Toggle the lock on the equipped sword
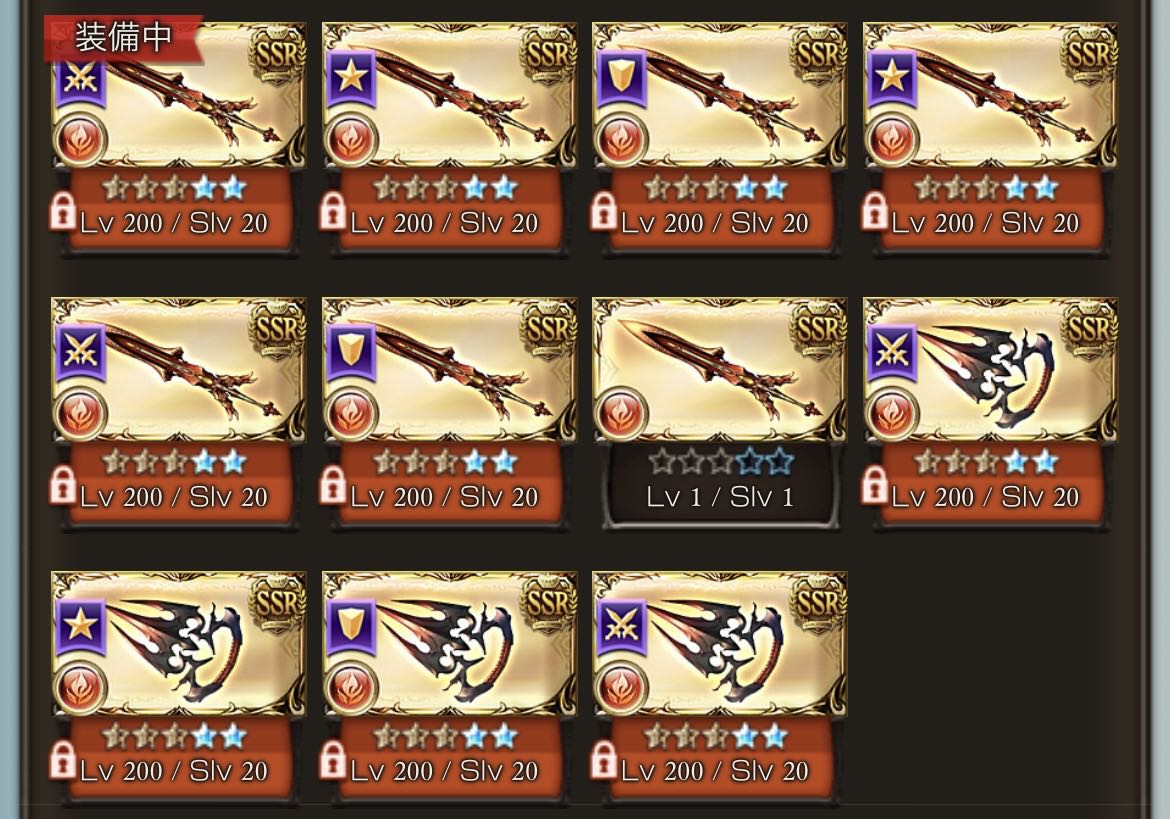 tap(63, 212)
